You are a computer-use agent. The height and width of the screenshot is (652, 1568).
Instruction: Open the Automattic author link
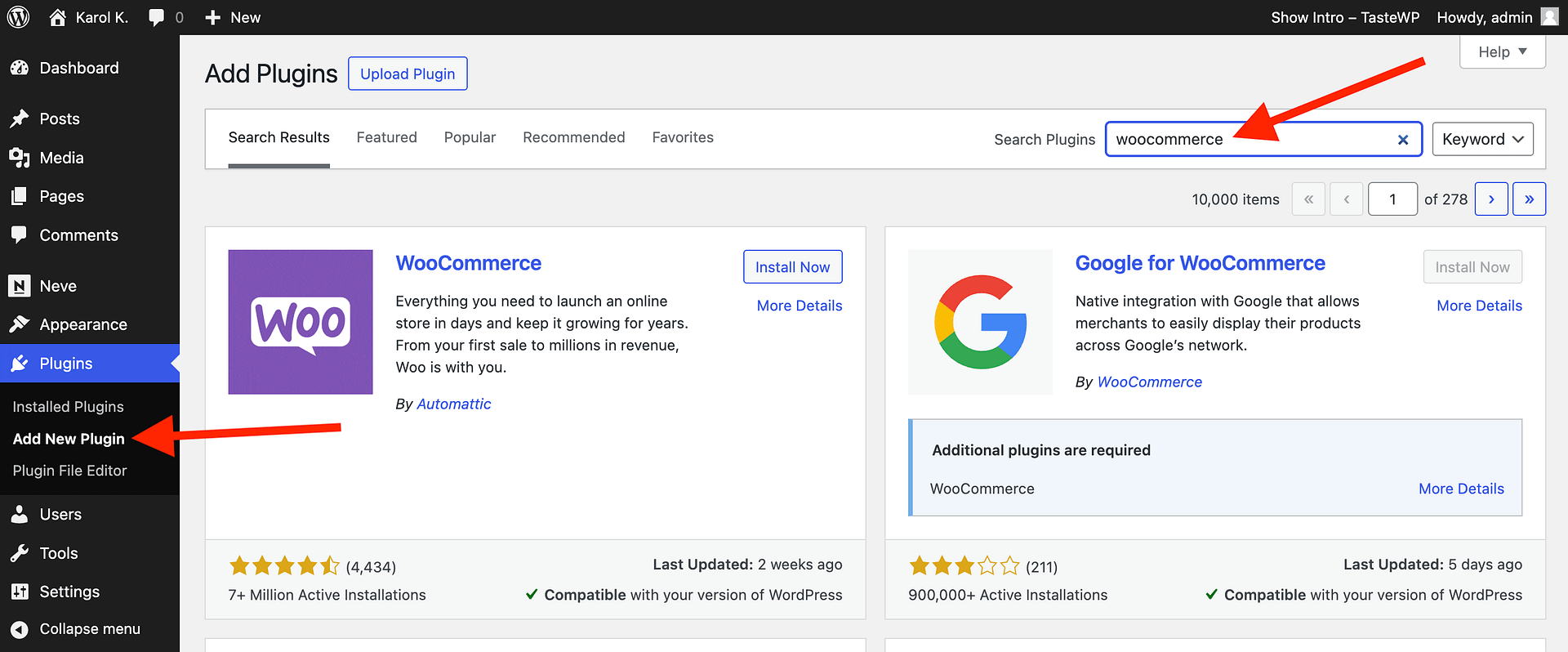click(454, 404)
